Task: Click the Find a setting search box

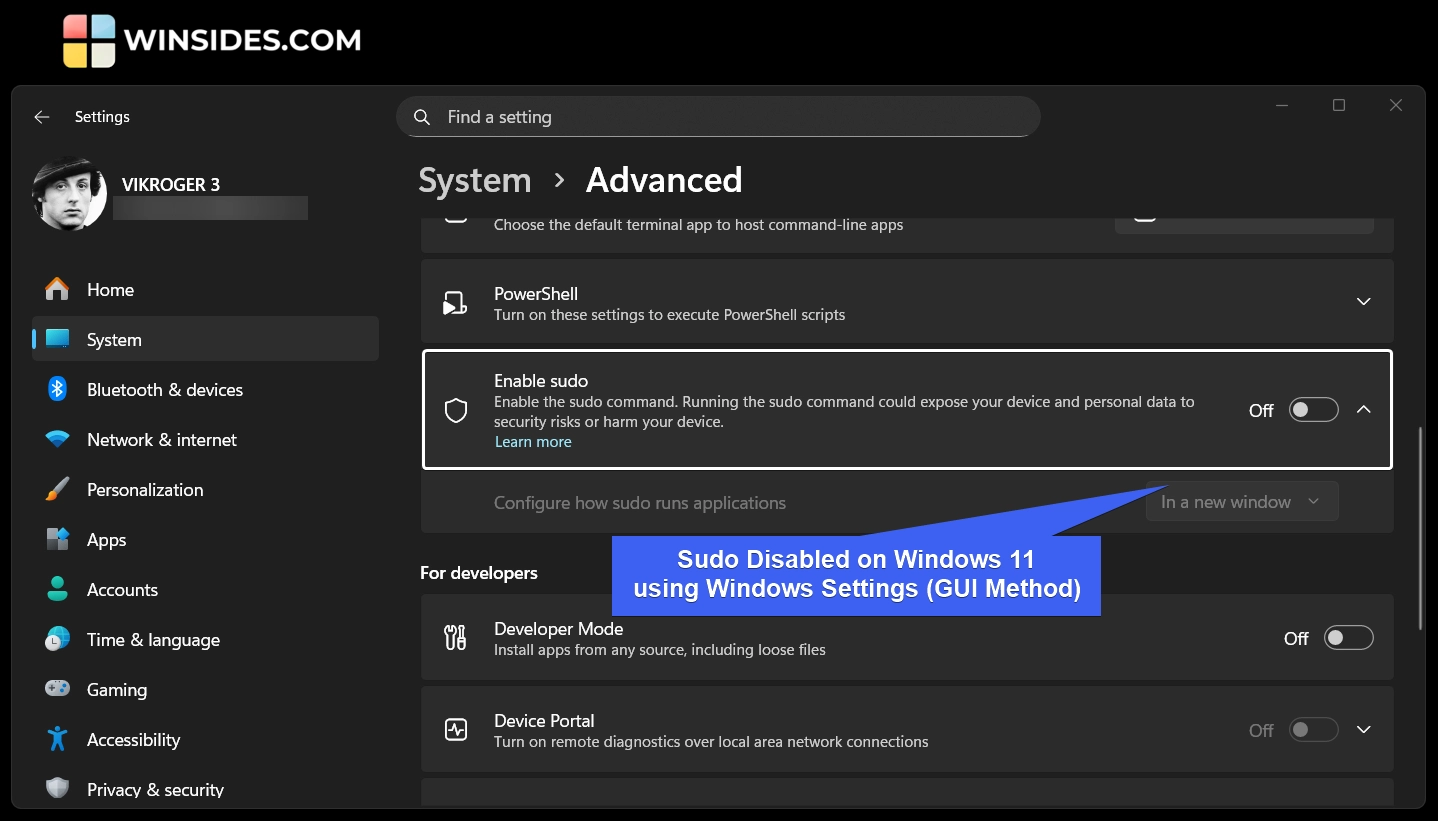Action: point(718,117)
